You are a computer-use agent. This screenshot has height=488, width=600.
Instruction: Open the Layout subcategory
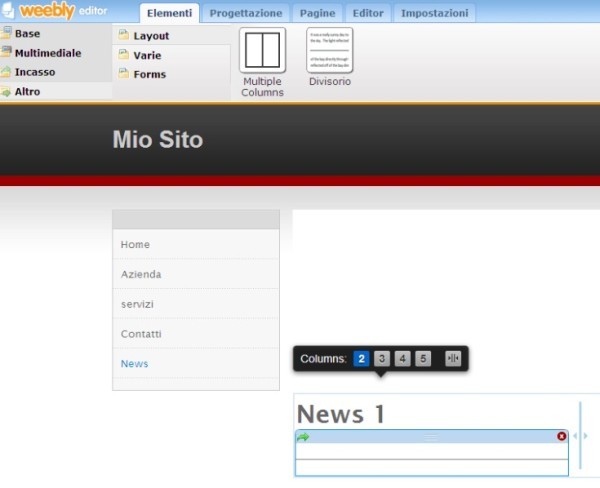coord(151,36)
